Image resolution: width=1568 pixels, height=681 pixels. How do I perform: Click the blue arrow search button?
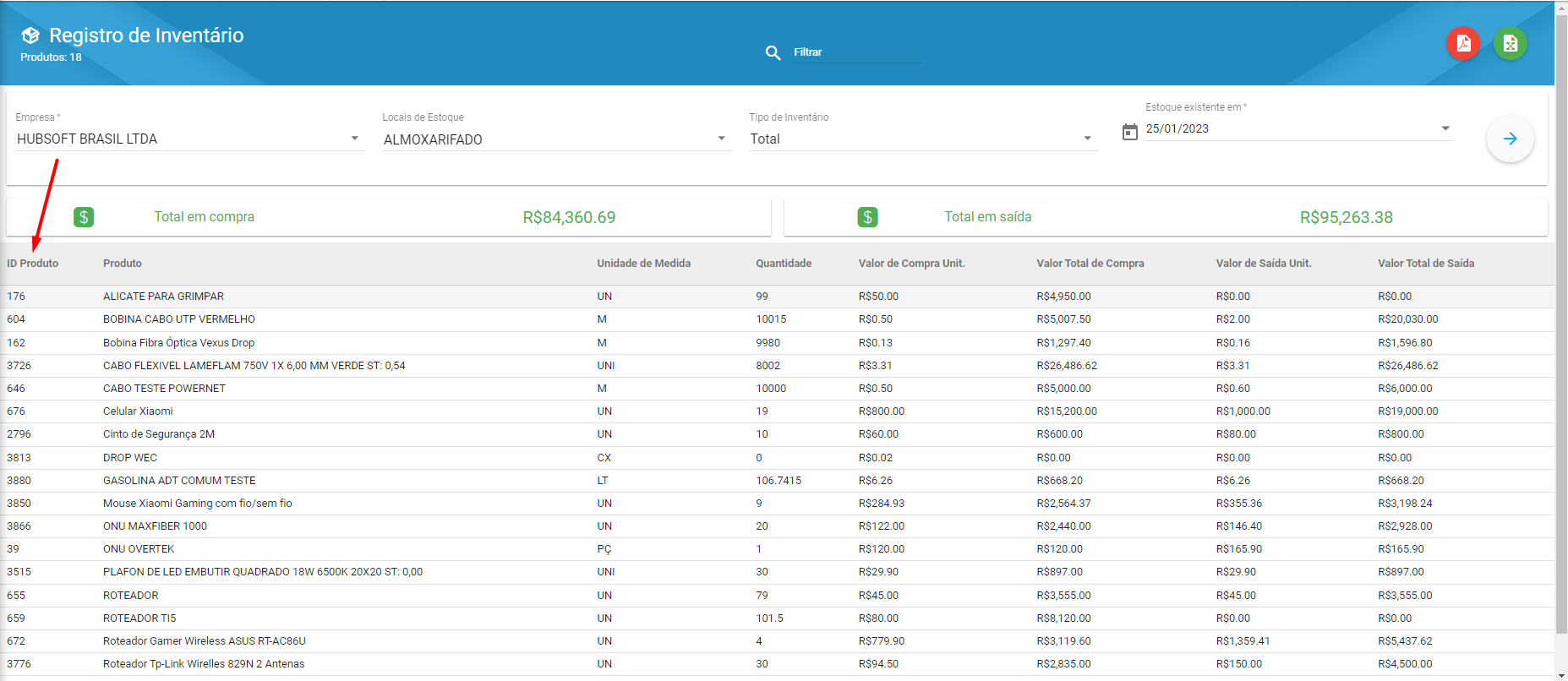pos(1511,139)
